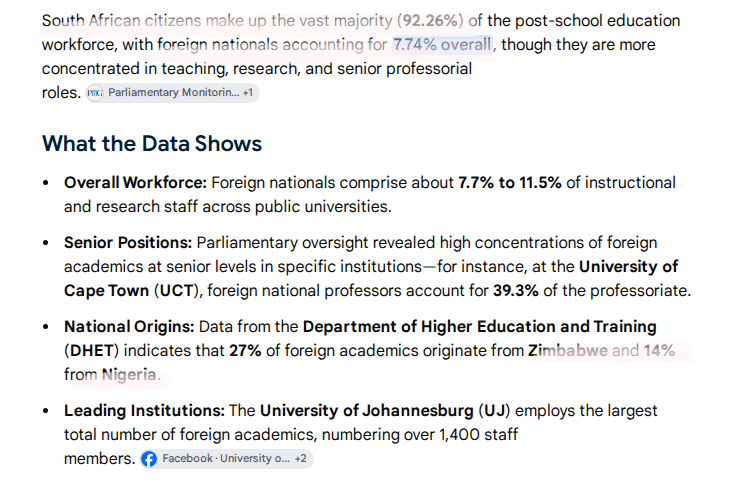Select the 'Senior Positions:' bold label
The height and width of the screenshot is (489, 745).
pos(128,243)
